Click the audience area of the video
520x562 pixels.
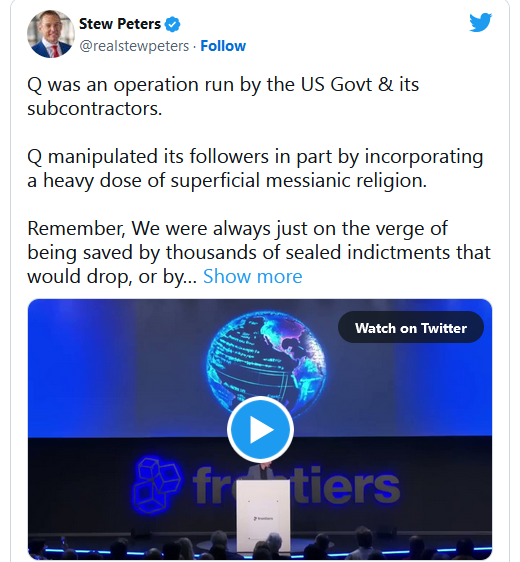coord(260,547)
